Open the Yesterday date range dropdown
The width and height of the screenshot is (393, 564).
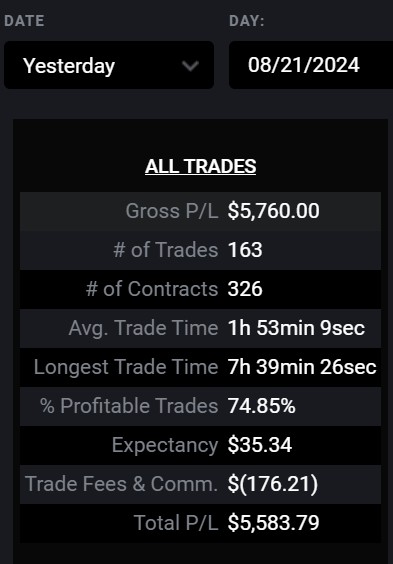click(x=109, y=65)
